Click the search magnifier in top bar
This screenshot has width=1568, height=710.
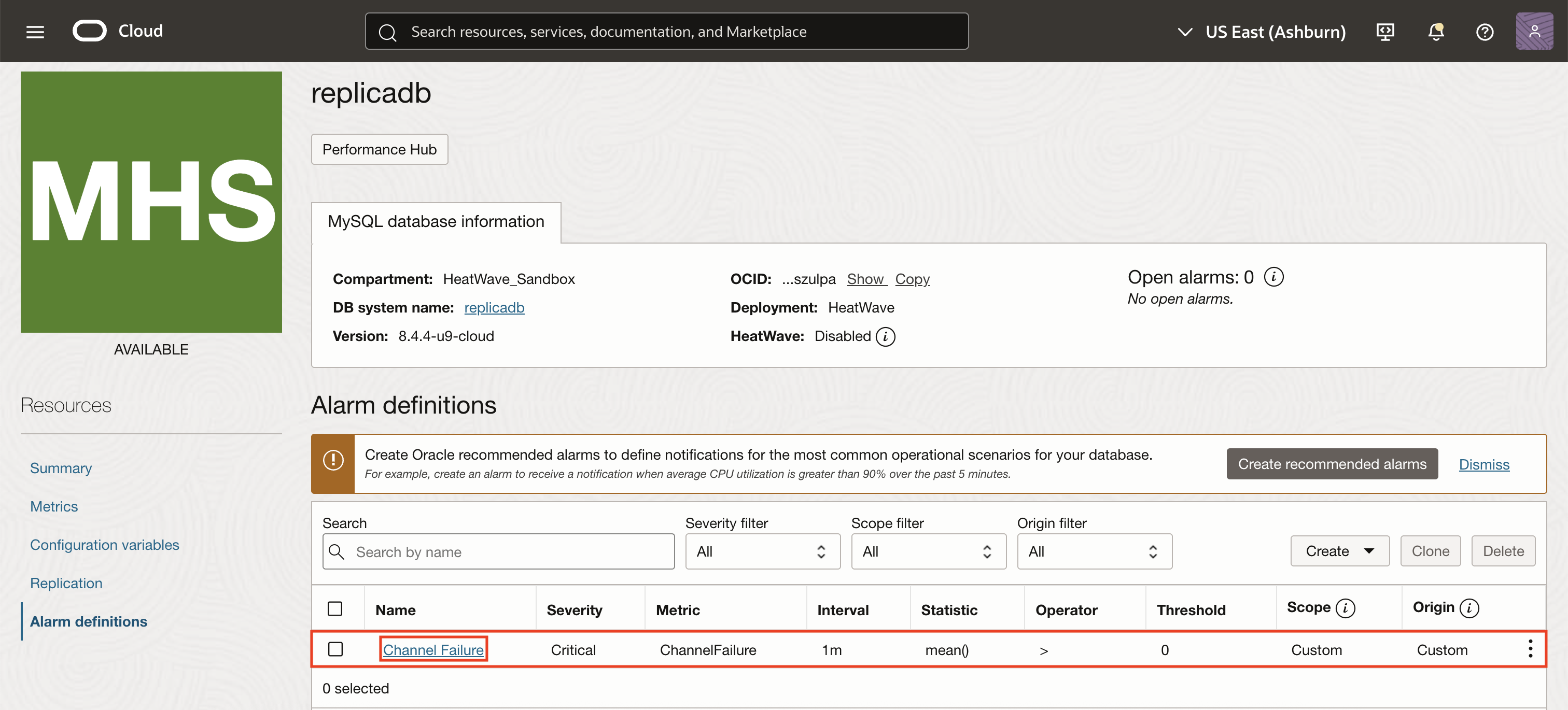point(388,31)
